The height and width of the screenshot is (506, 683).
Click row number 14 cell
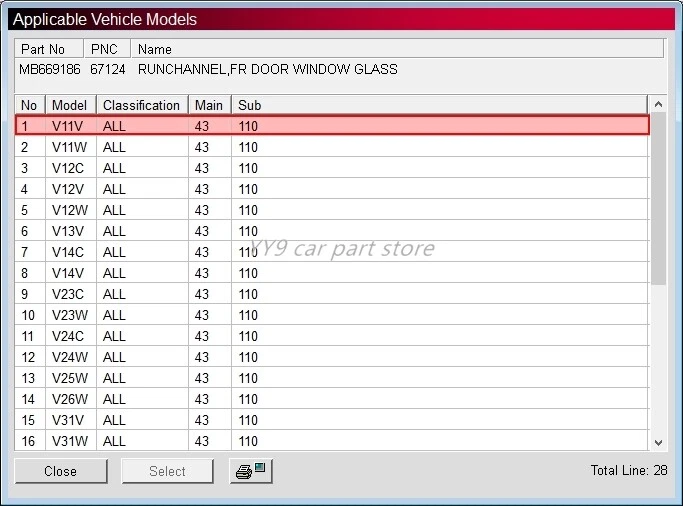28,399
